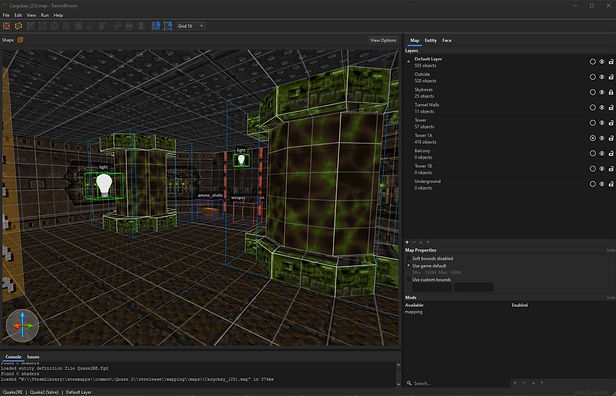Select the Create Brush tool
Viewport: 616px width, 396px height.
[6, 26]
